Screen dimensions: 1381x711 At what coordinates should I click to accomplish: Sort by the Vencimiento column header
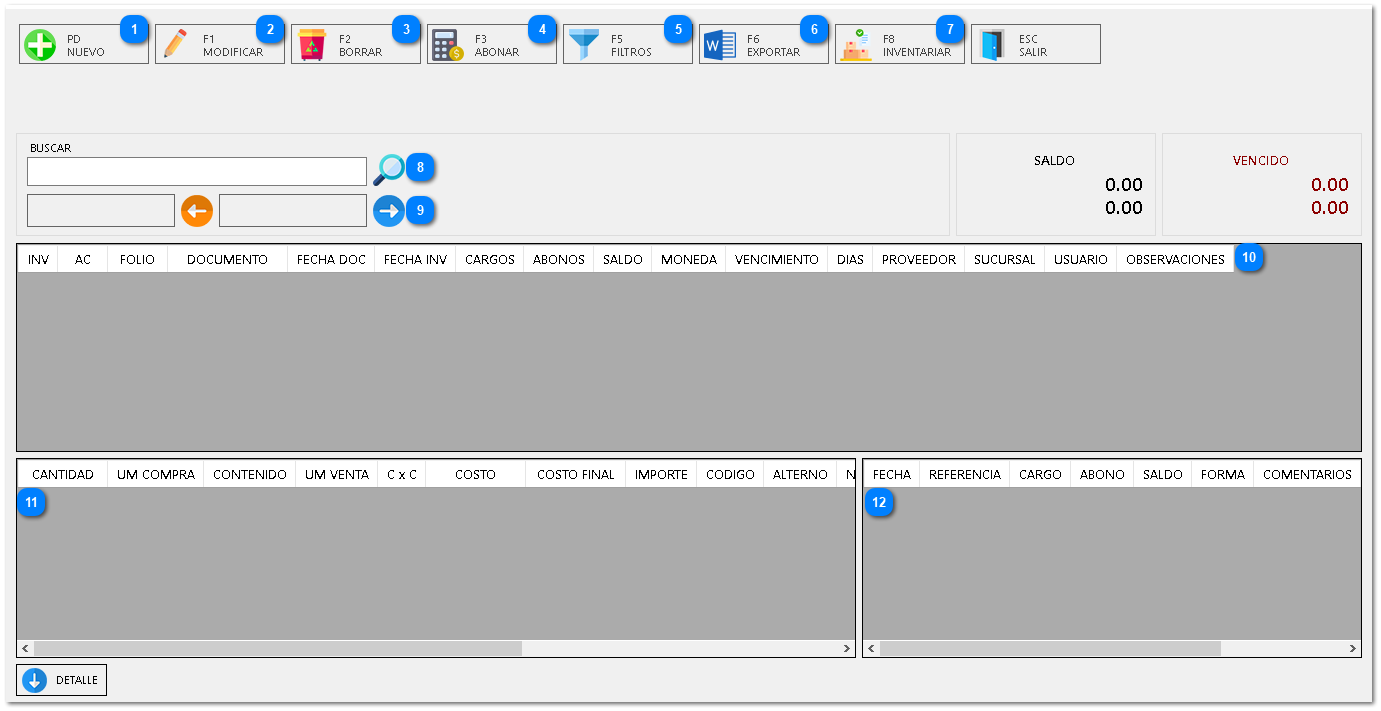(x=776, y=260)
